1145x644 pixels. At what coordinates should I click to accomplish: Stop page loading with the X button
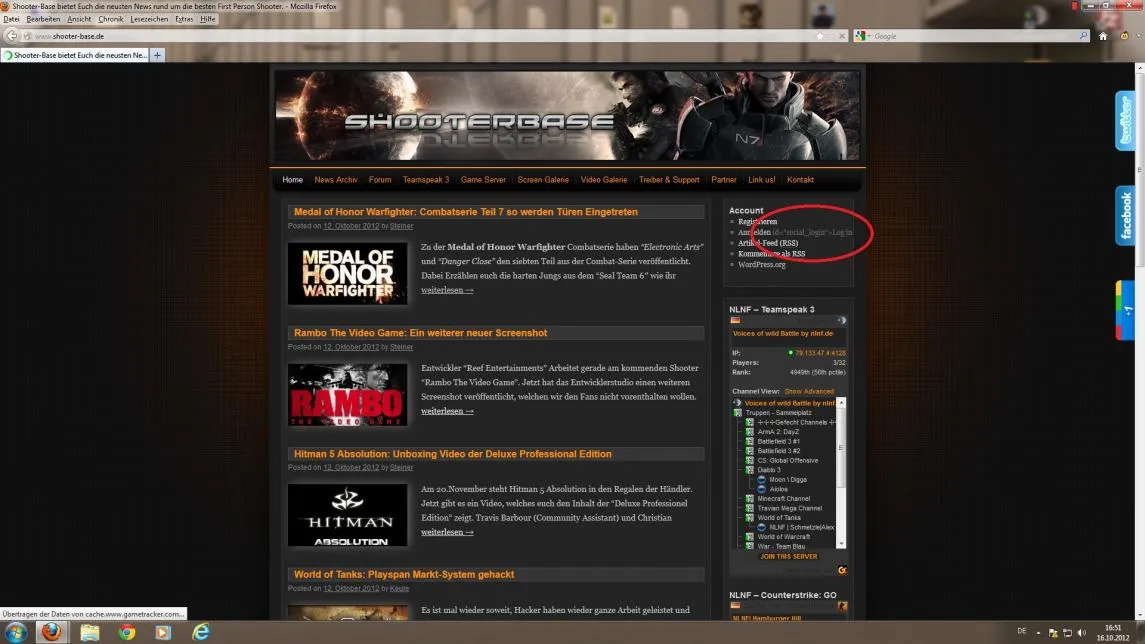pyautogui.click(x=841, y=36)
